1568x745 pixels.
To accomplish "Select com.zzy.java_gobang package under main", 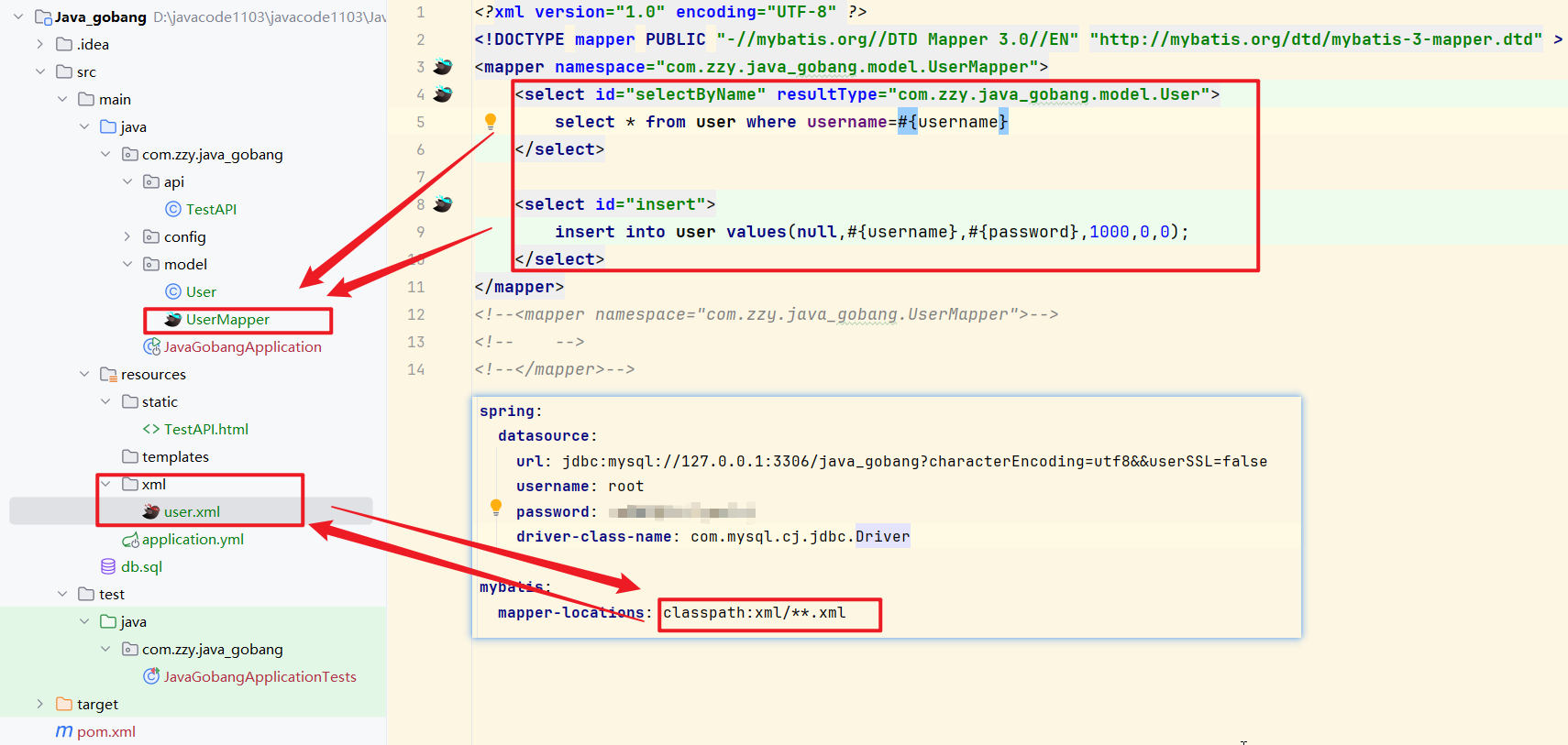I will coord(213,154).
